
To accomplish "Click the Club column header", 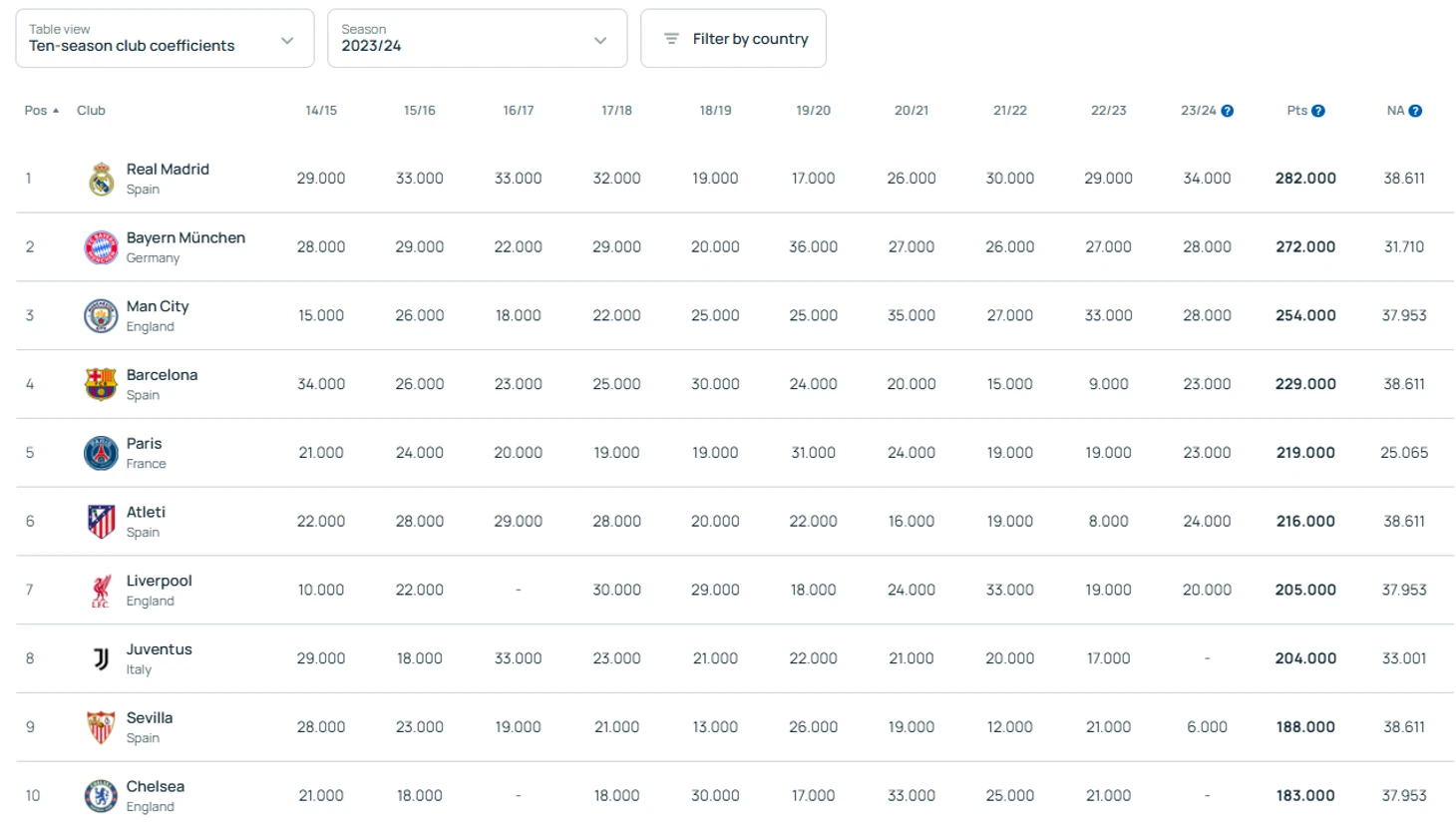I will [91, 111].
